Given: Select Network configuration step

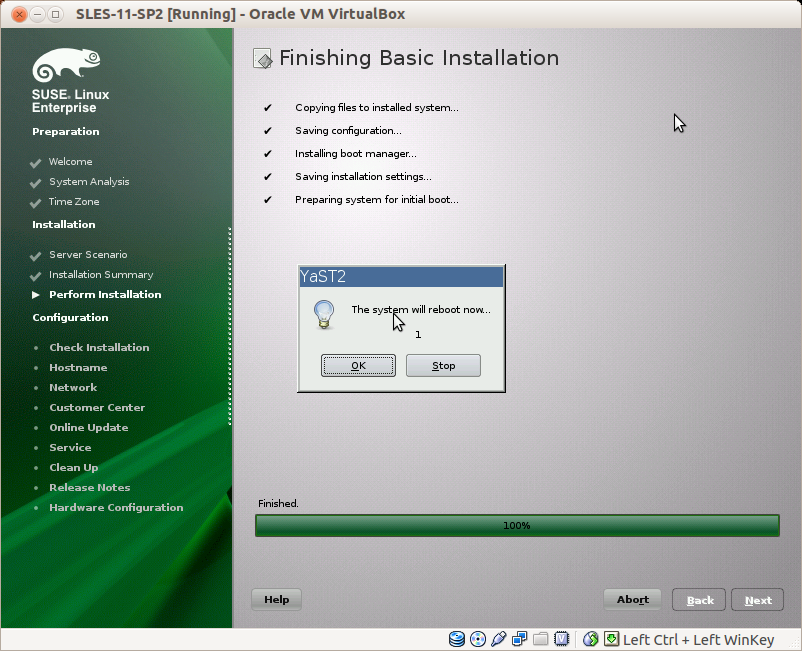Looking at the screenshot, I should pyautogui.click(x=73, y=387).
